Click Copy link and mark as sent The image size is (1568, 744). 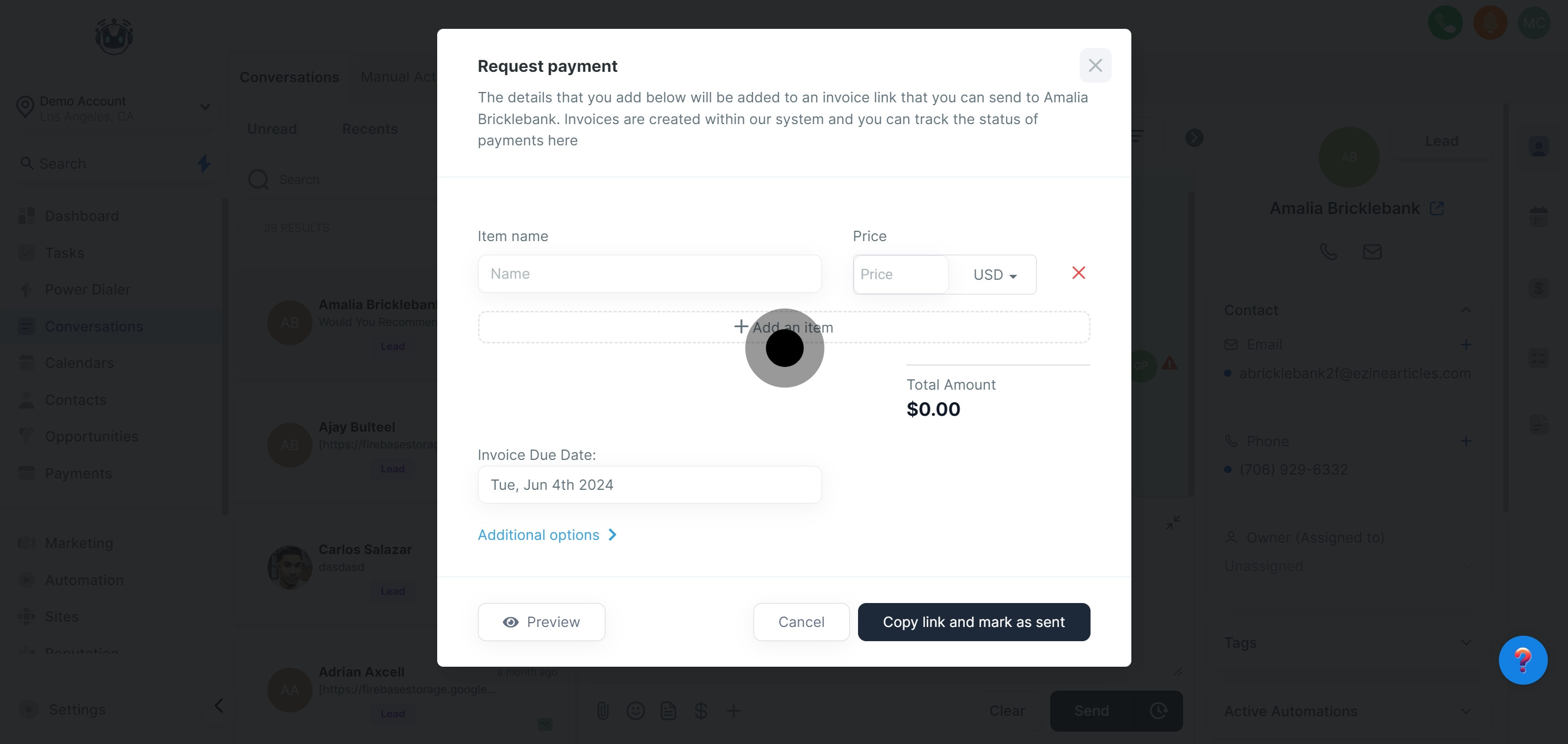pos(973,622)
